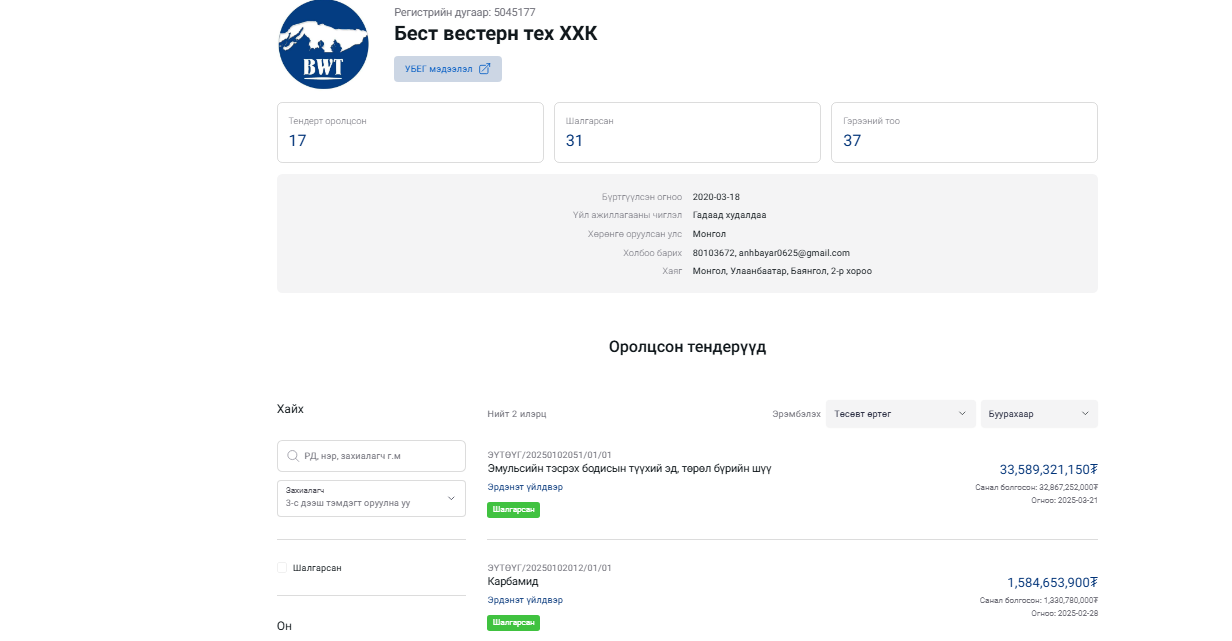Screen dimensions: 1232x641
Task: Click the green Шалгарсан badge on Карбамид
Action: coord(513,623)
